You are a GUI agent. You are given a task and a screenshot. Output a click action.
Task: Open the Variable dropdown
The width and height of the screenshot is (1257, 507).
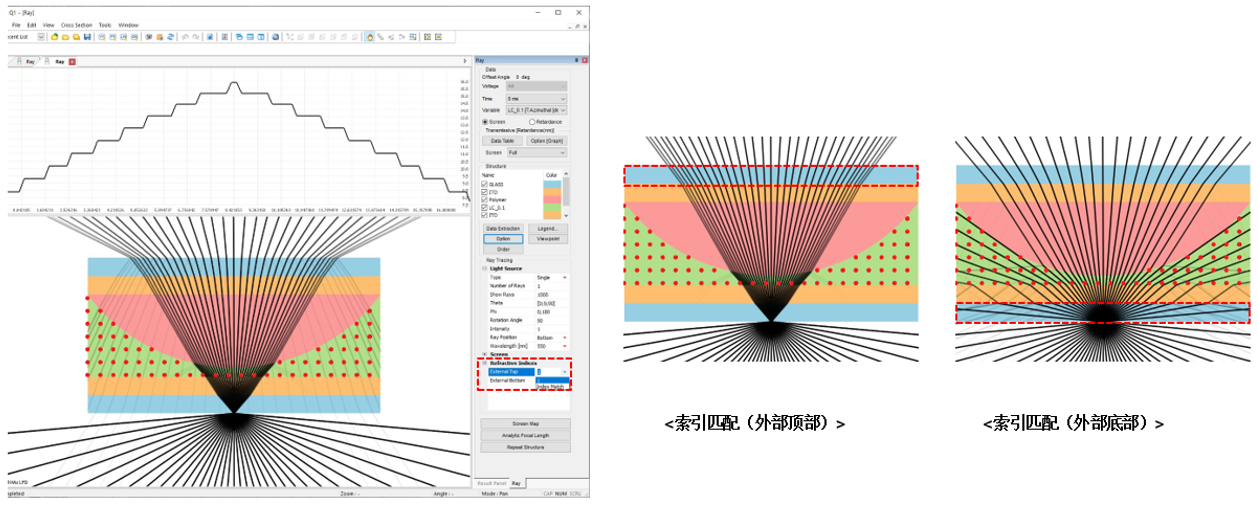coord(536,110)
